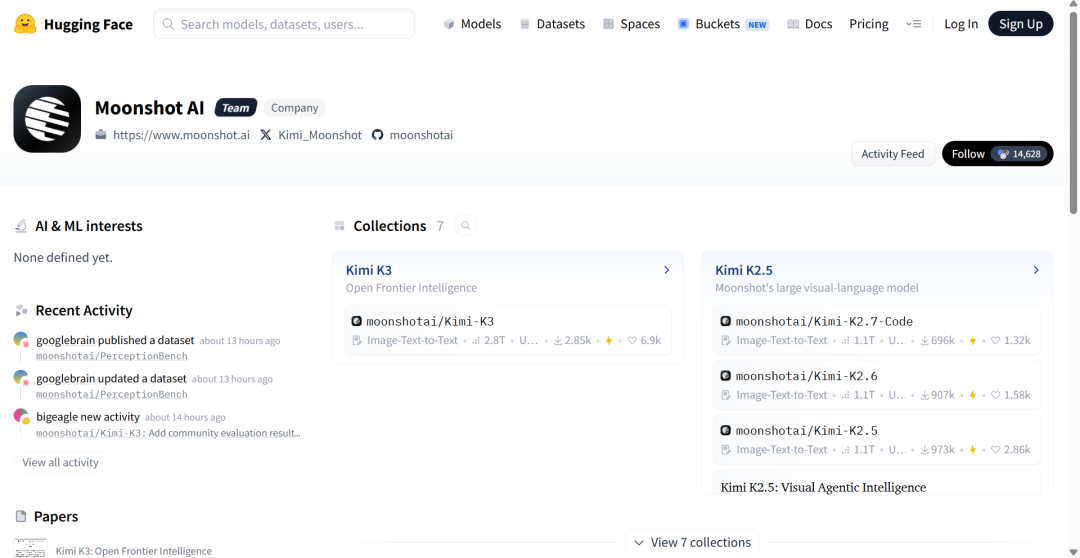The height and width of the screenshot is (558, 1080).
Task: Open the Datasets navigation item
Action: tap(552, 24)
